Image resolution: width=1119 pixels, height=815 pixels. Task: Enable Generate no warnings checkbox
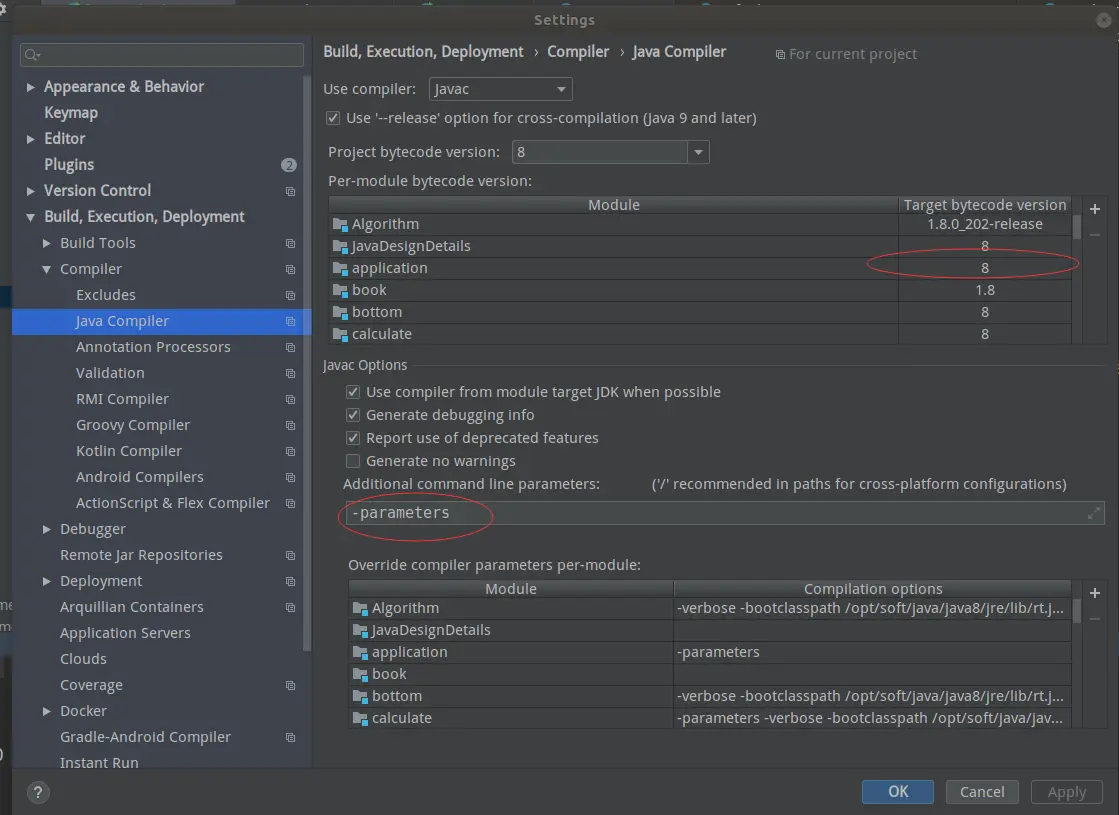(353, 461)
